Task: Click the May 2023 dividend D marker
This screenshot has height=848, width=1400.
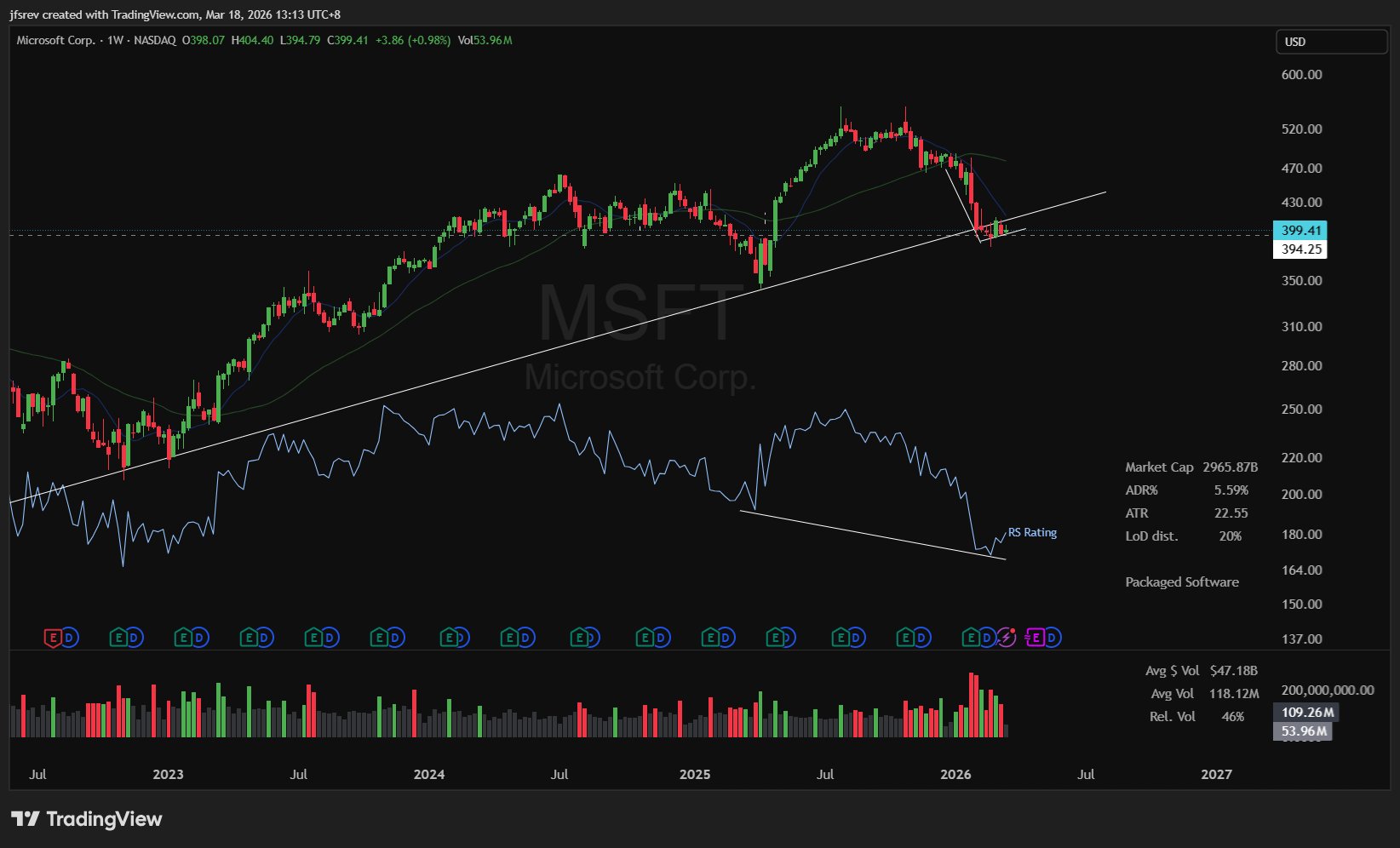Action: click(x=265, y=637)
